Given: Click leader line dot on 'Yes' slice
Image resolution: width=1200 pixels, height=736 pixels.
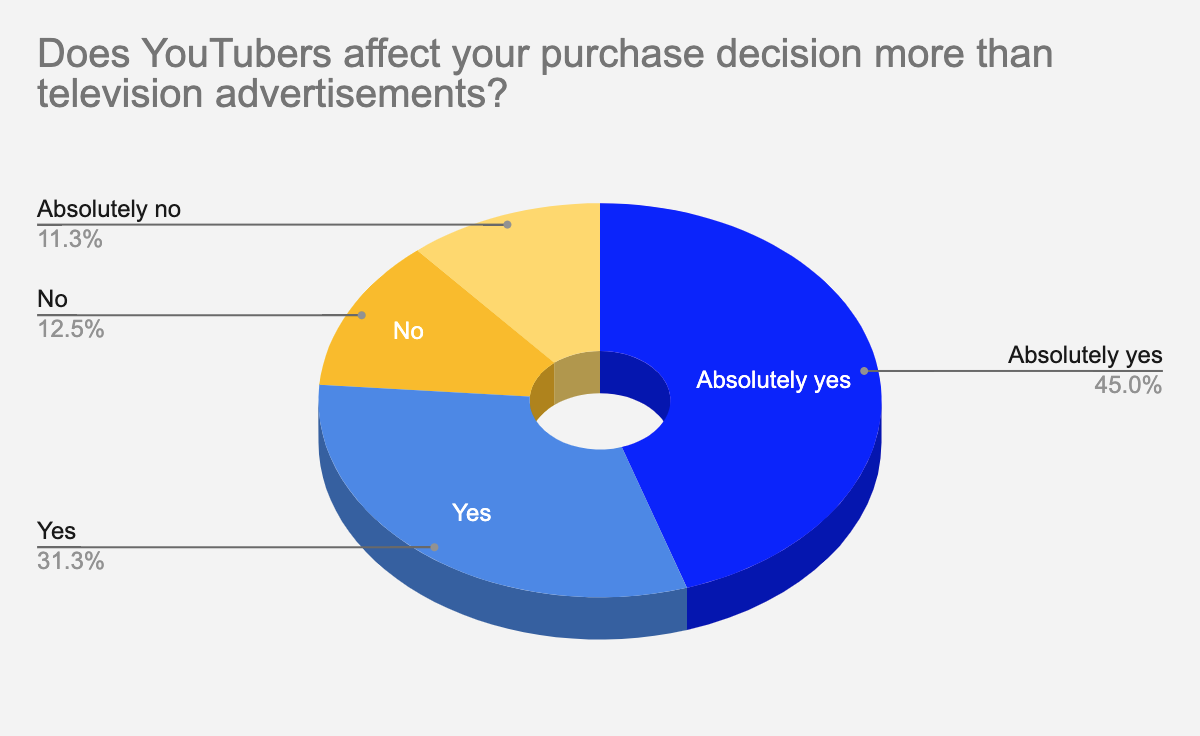Looking at the screenshot, I should [435, 547].
